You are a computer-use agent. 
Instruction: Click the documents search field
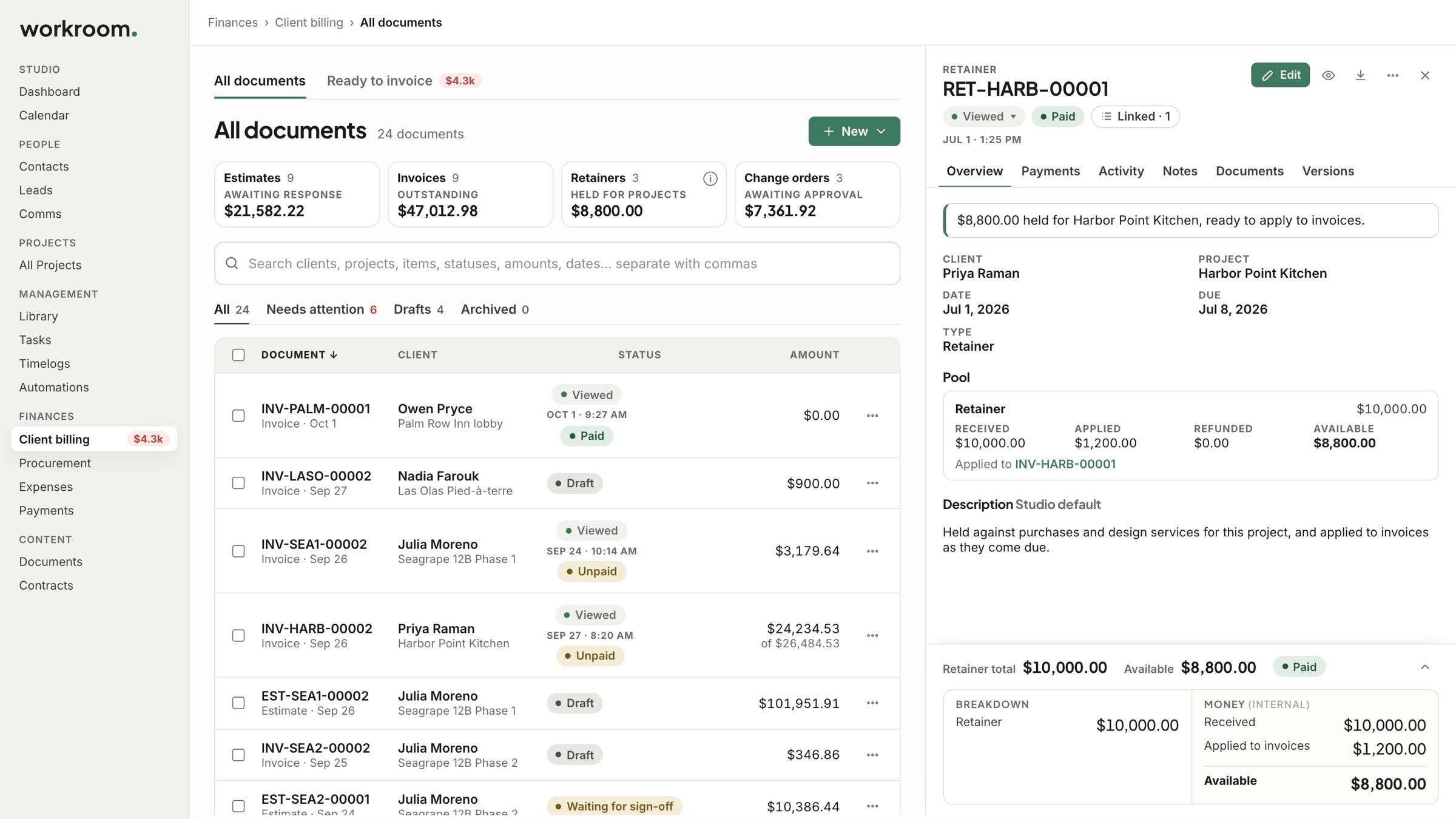[557, 263]
